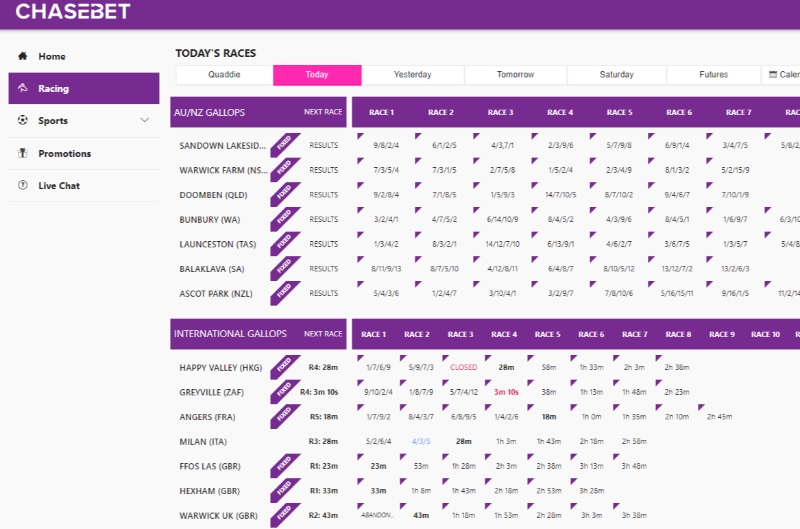Click the FIXED badge for Bunbury (WA)
The height and width of the screenshot is (529, 800).
(x=285, y=219)
